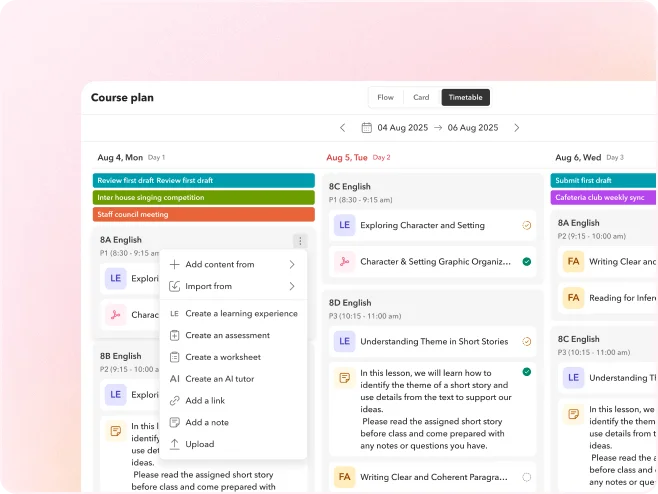
Task: Click the LE icon for Understanding Theme in Short Stories
Action: coord(344,341)
